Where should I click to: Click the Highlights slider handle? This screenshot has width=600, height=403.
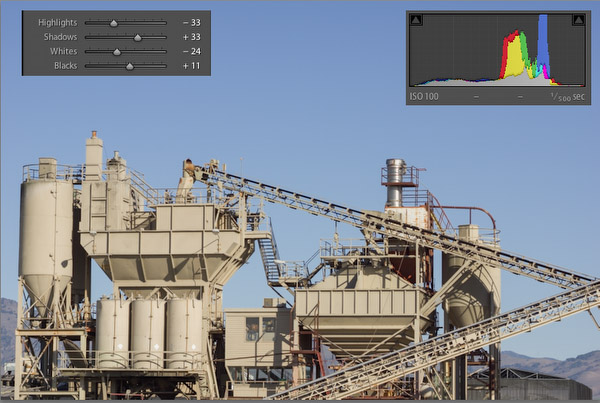[x=113, y=21]
